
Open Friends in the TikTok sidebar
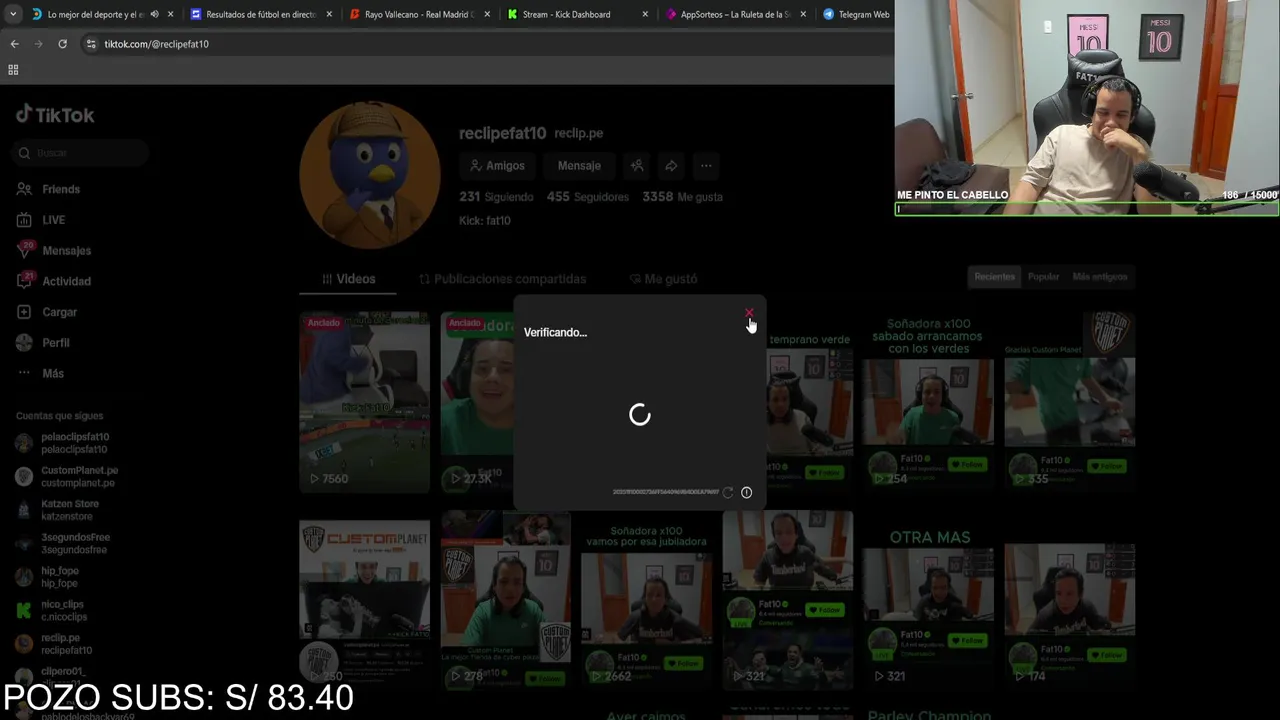pyautogui.click(x=48, y=189)
